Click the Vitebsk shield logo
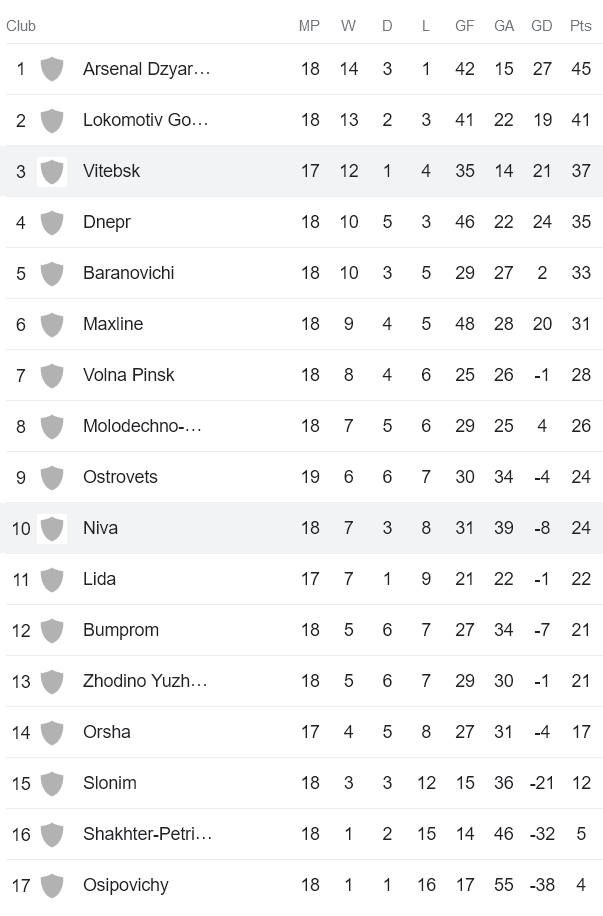Screen dimensions: 603x916 (x=52, y=171)
